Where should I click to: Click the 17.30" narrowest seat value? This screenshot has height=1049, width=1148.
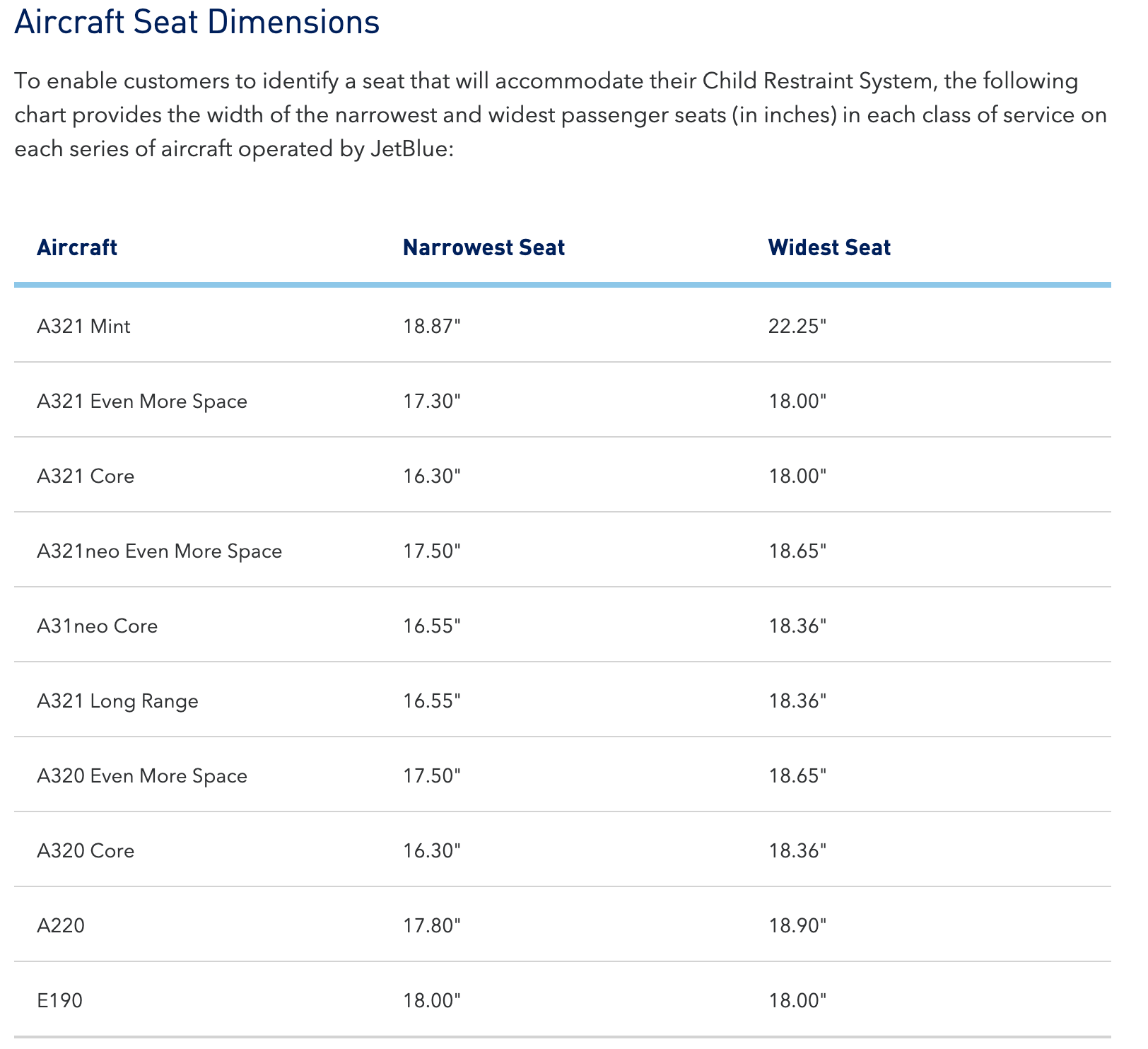(432, 402)
